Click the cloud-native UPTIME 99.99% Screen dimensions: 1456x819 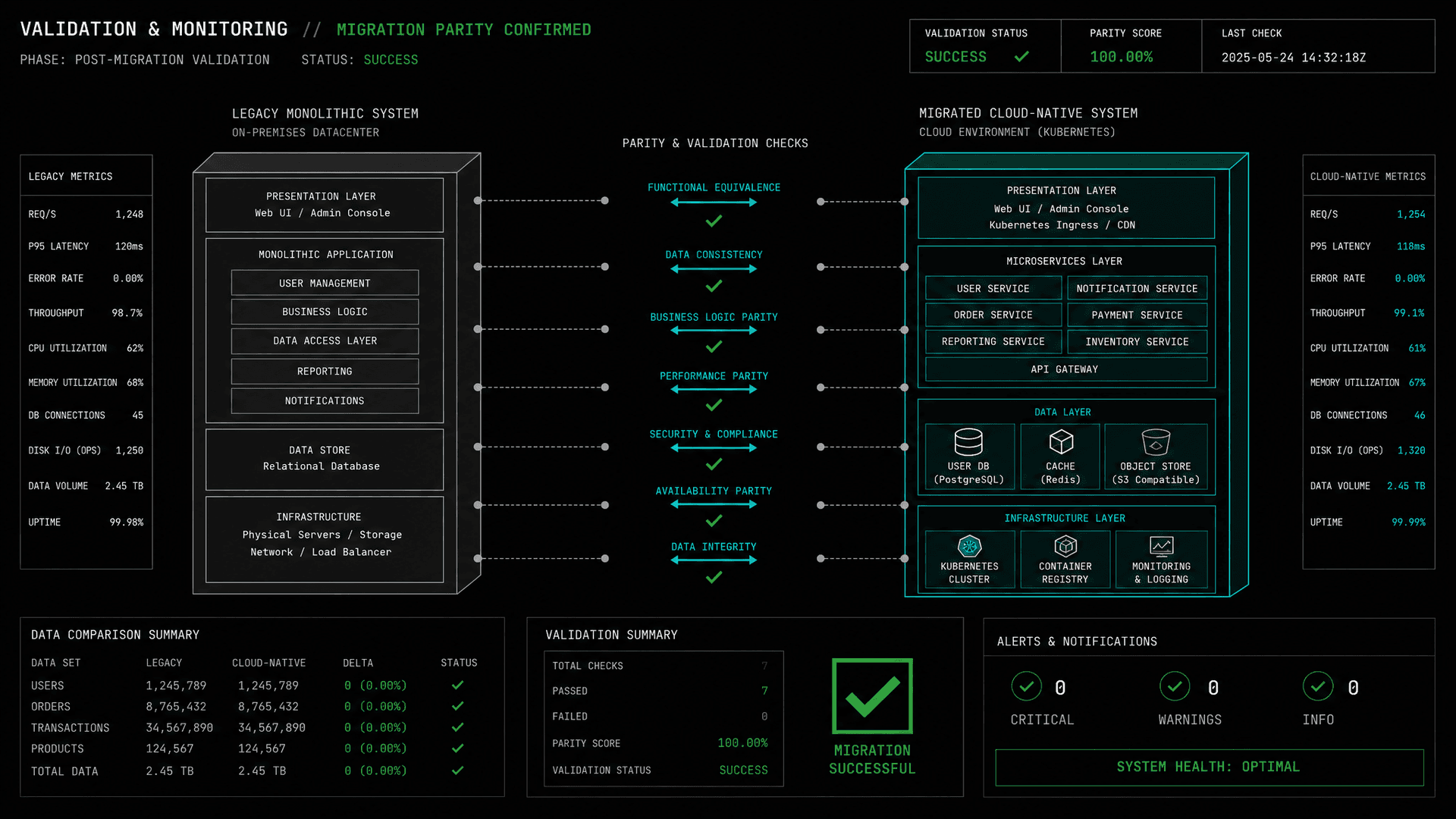[1408, 522]
